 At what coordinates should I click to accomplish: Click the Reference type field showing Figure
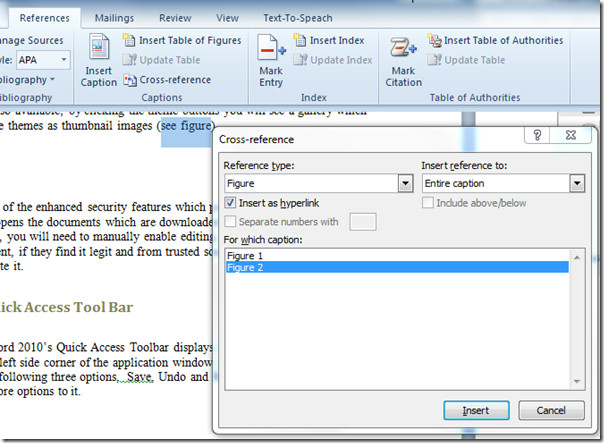tap(312, 183)
